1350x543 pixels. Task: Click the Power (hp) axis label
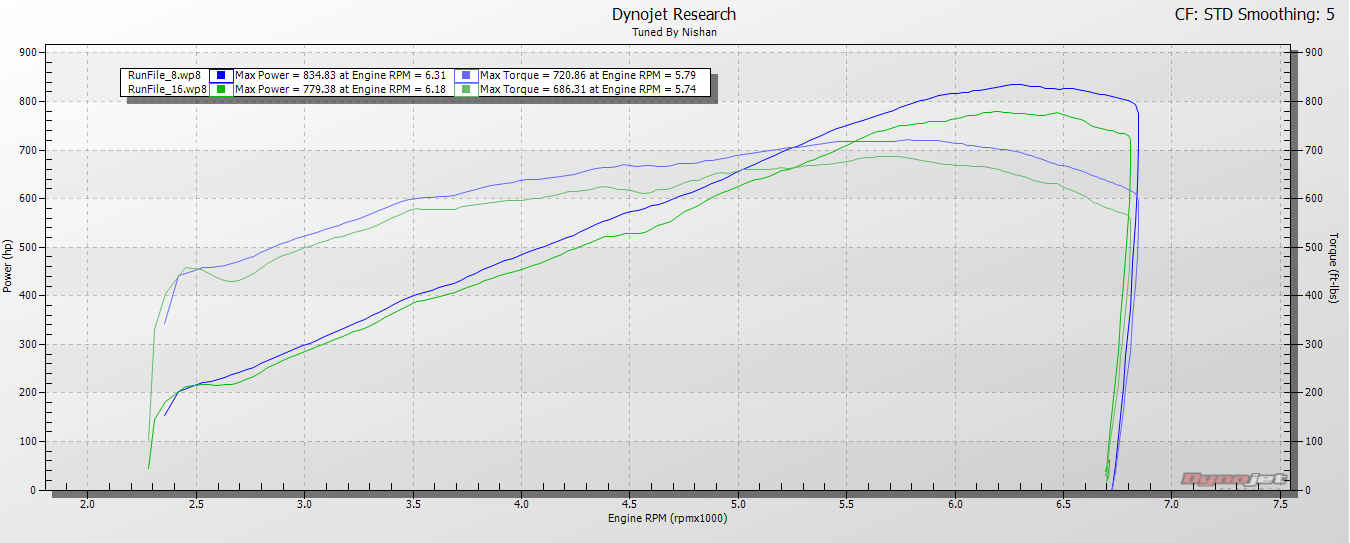[x=8, y=266]
